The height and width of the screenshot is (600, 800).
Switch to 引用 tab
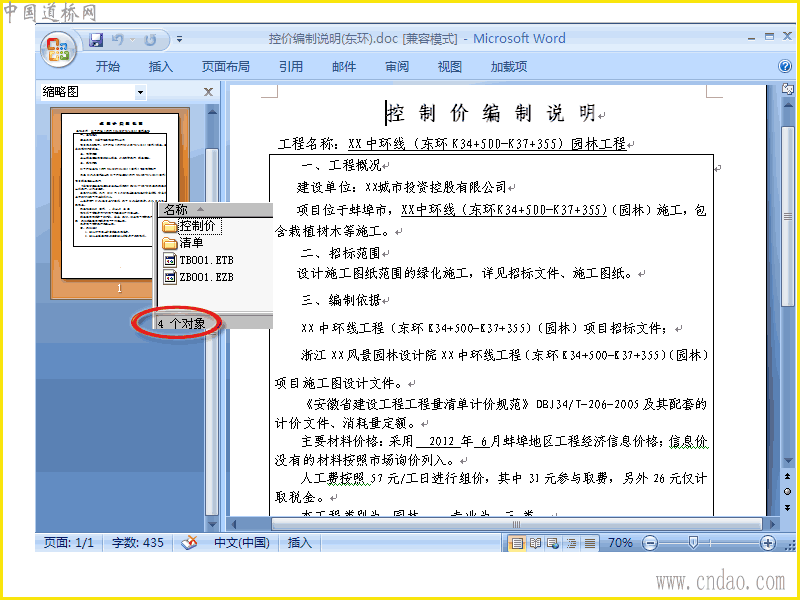(x=291, y=66)
